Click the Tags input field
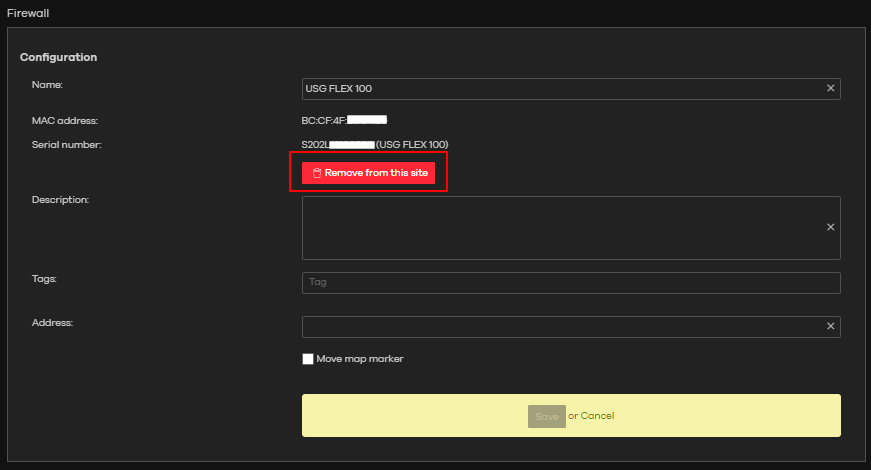Image resolution: width=871 pixels, height=470 pixels. pos(570,283)
